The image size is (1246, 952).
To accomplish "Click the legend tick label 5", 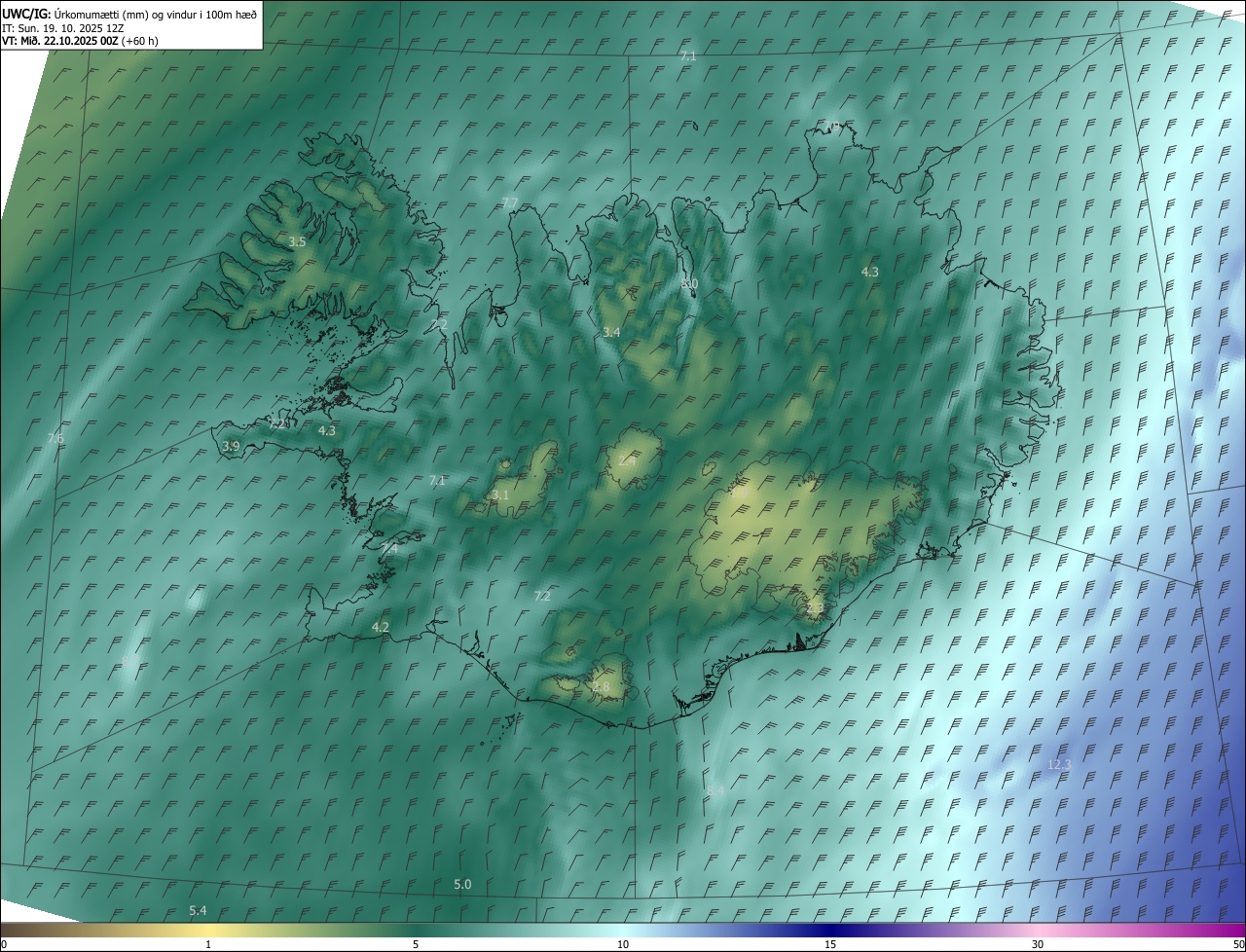I will click(x=416, y=944).
